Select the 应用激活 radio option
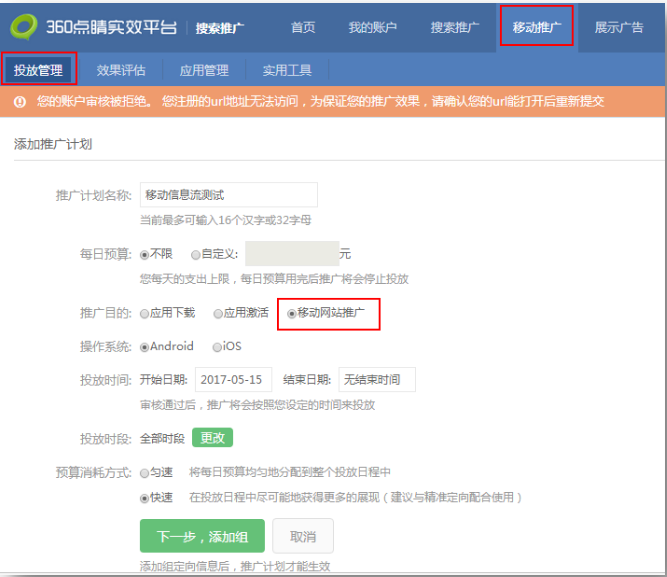 point(218,313)
